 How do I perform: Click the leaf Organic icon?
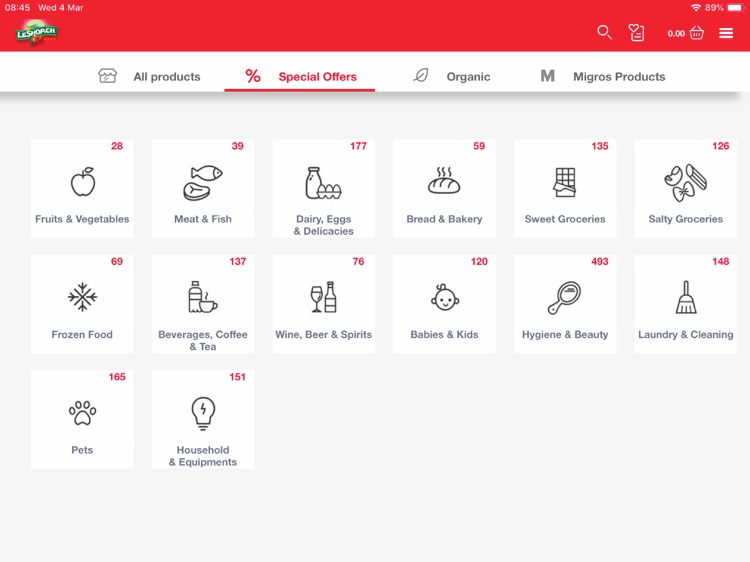click(x=420, y=76)
